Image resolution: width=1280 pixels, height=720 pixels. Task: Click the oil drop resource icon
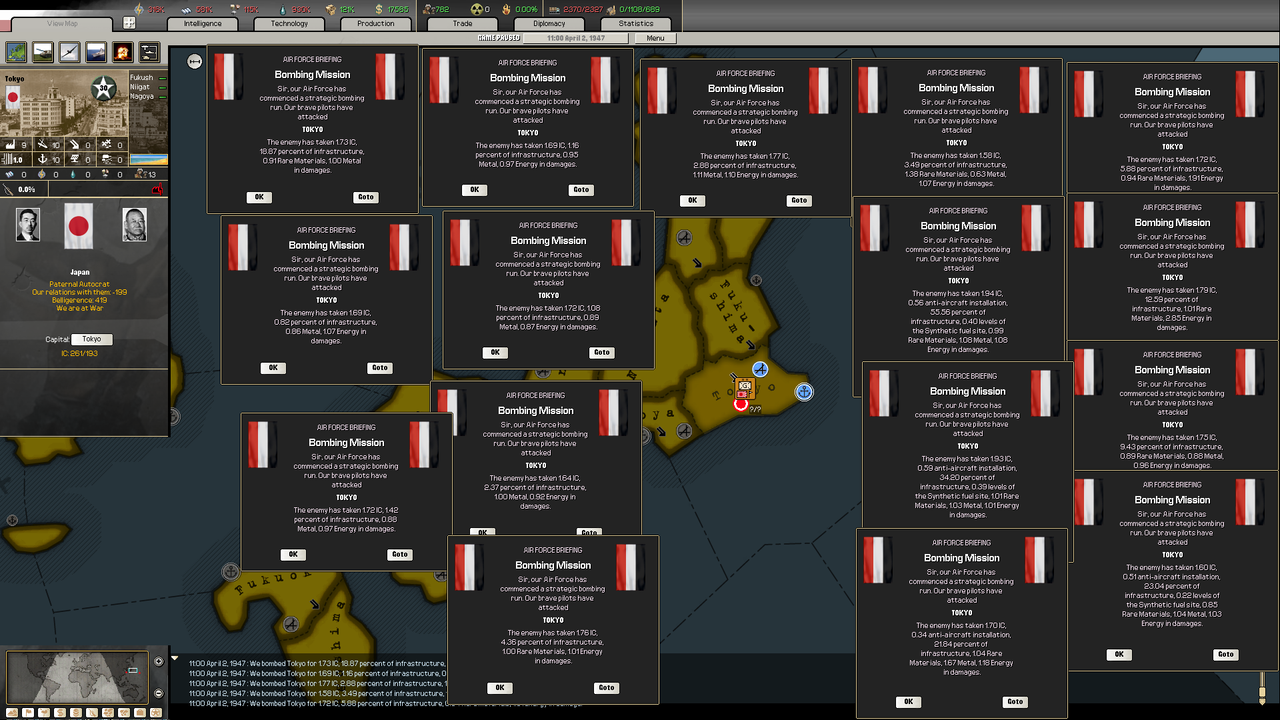click(x=283, y=9)
